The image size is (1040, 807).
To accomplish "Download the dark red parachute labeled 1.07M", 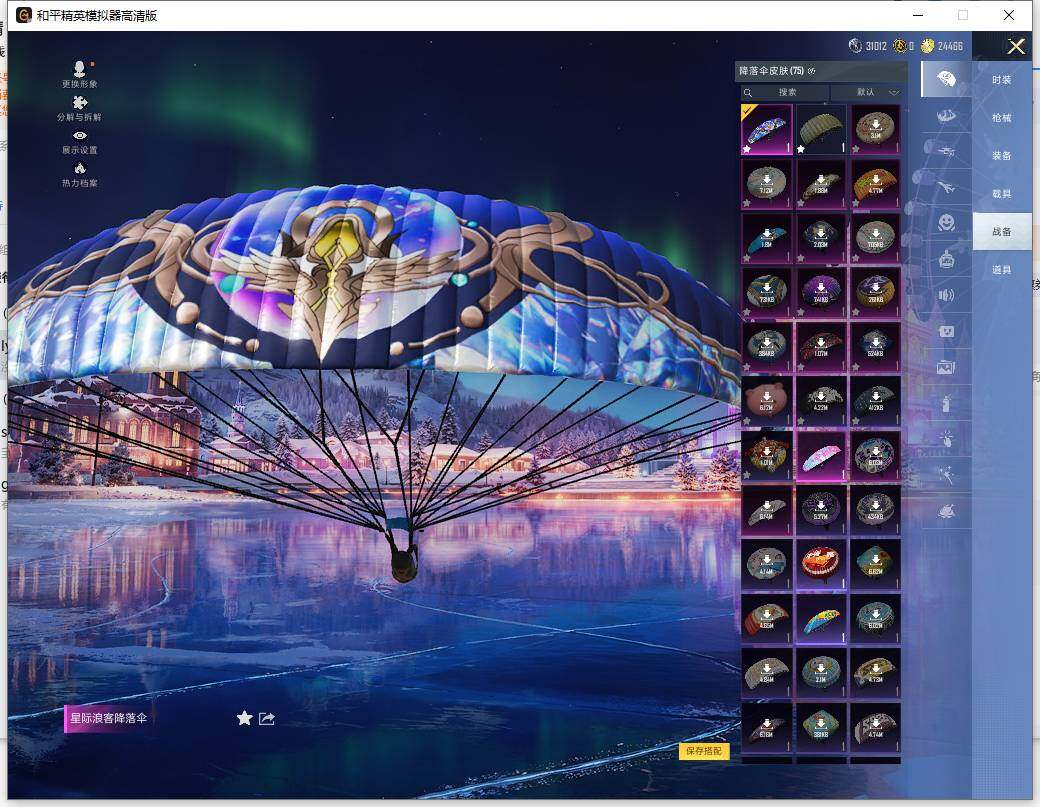I will (820, 347).
